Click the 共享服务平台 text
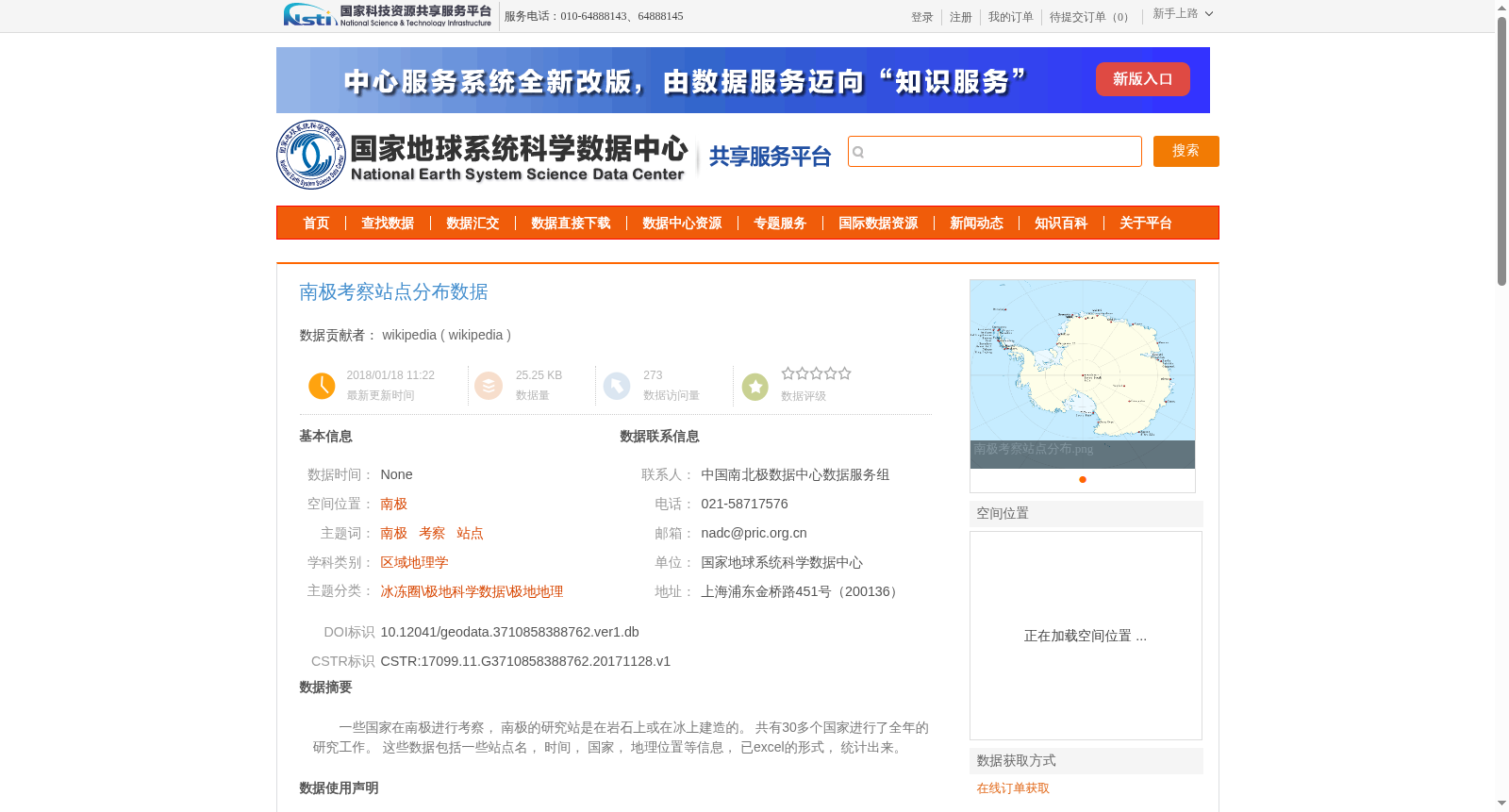The height and width of the screenshot is (812, 1509). click(x=770, y=157)
